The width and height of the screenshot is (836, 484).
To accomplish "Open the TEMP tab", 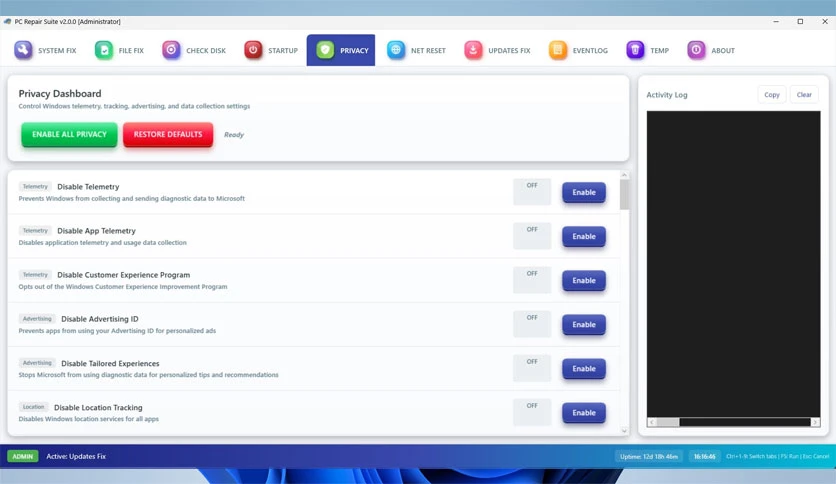I will (648, 50).
